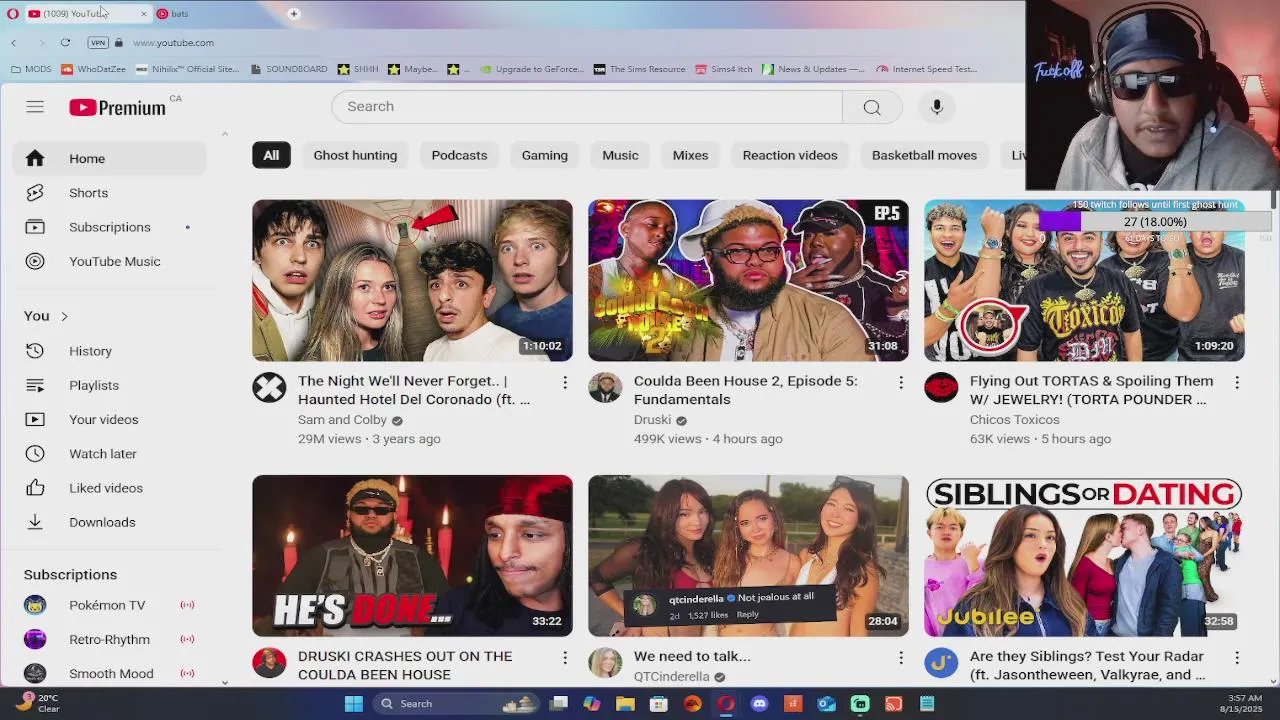Open YouTube Music in the sidebar
Screen dimensions: 1280x720
[110, 261]
